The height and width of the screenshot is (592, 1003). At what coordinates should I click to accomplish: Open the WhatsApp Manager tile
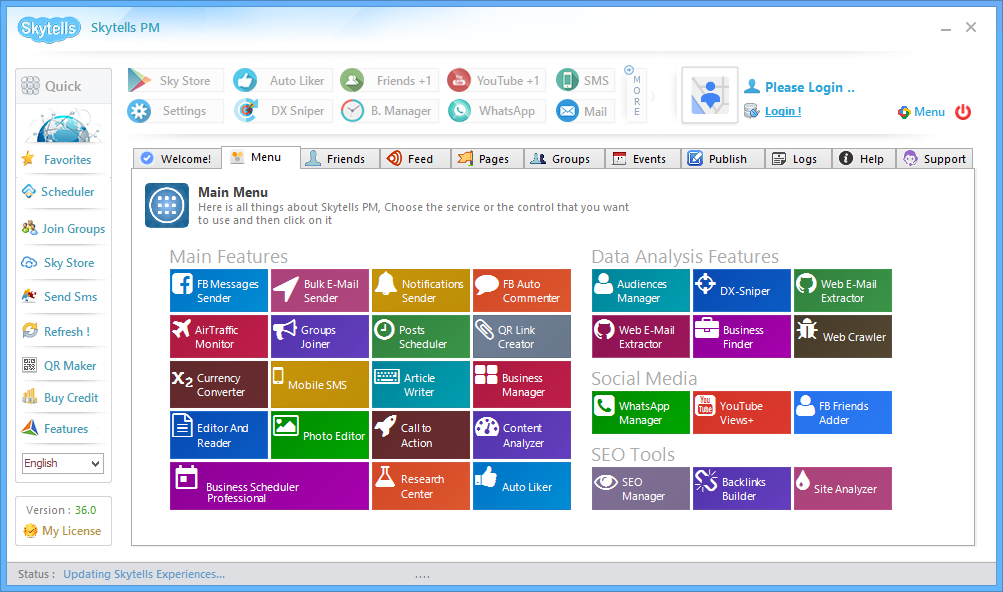(641, 413)
